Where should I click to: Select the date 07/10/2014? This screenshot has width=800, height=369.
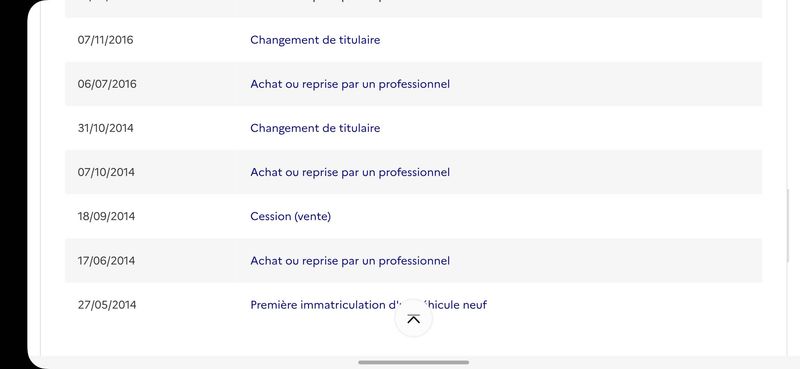coord(106,172)
